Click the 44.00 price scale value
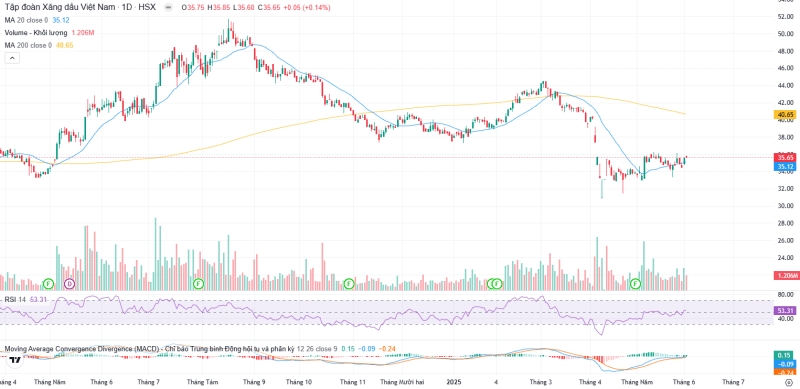The image size is (800, 389). tap(785, 85)
